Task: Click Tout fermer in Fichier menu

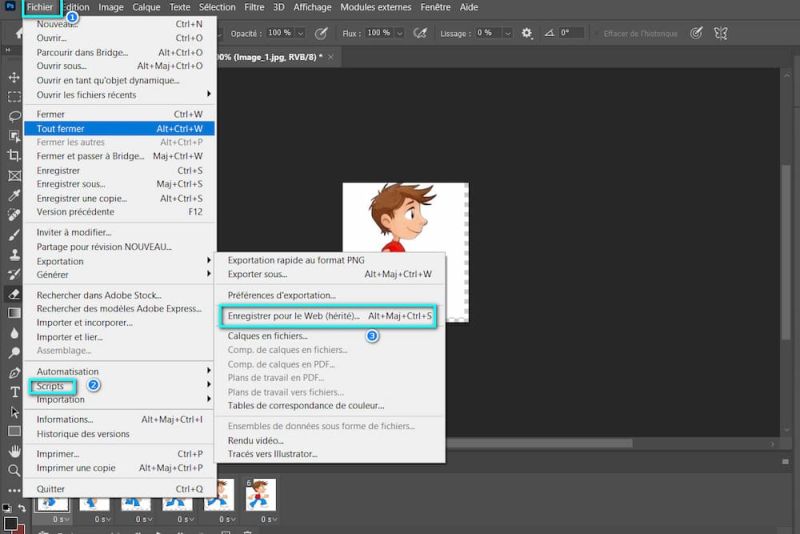Action: [61, 129]
